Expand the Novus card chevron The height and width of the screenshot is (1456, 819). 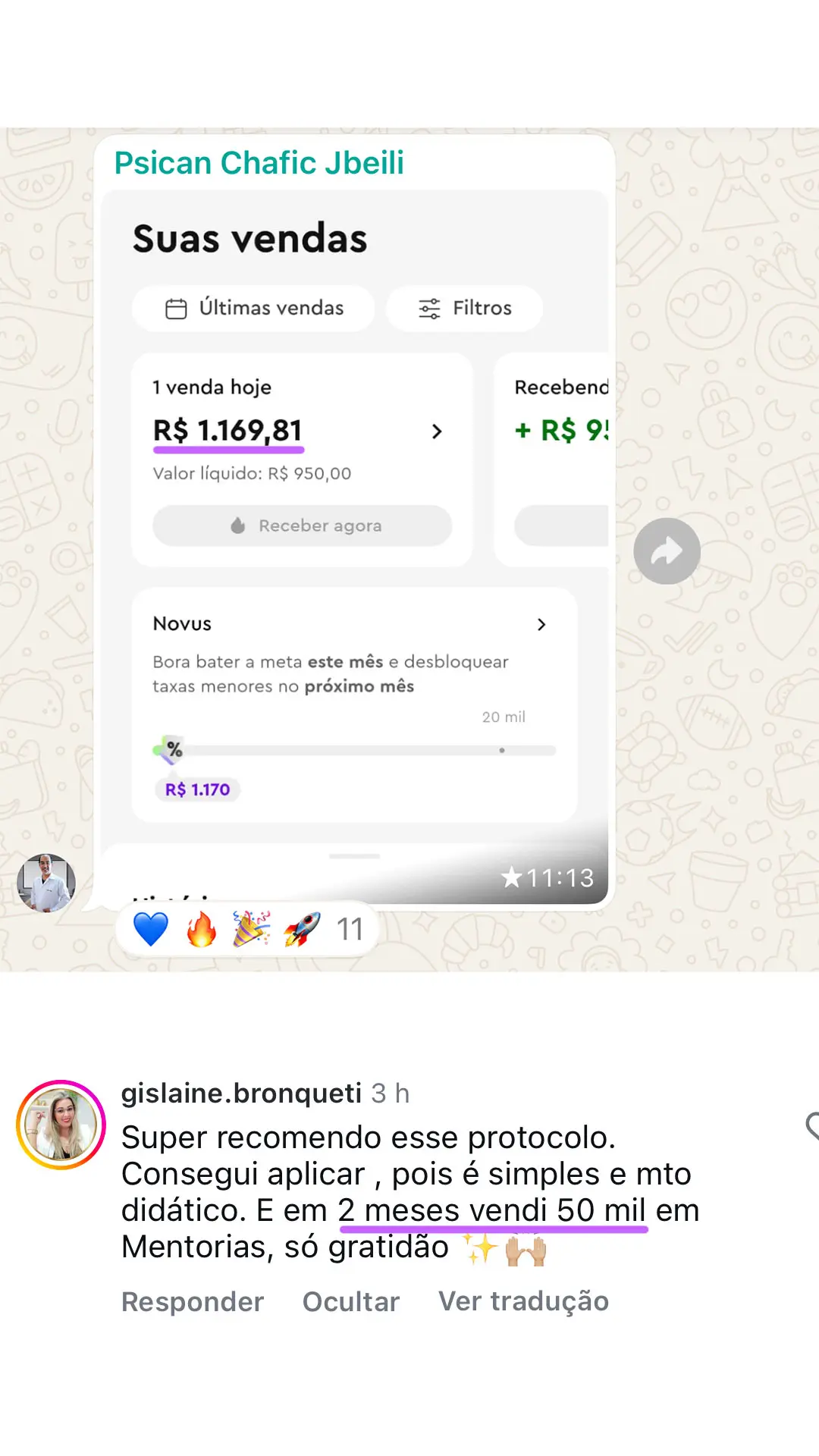(x=541, y=624)
